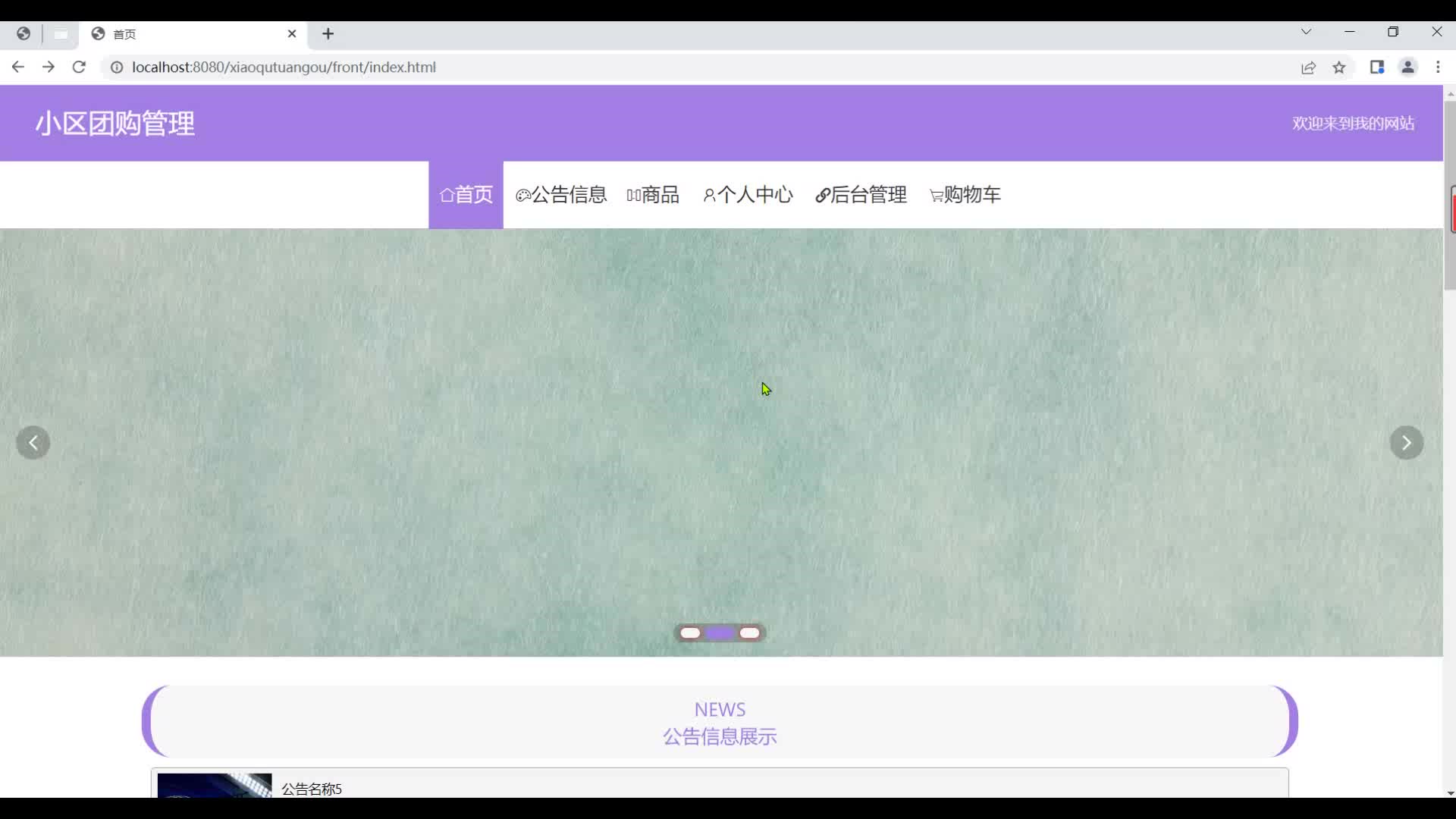
Task: Open the 首页 navigation item
Action: click(466, 195)
